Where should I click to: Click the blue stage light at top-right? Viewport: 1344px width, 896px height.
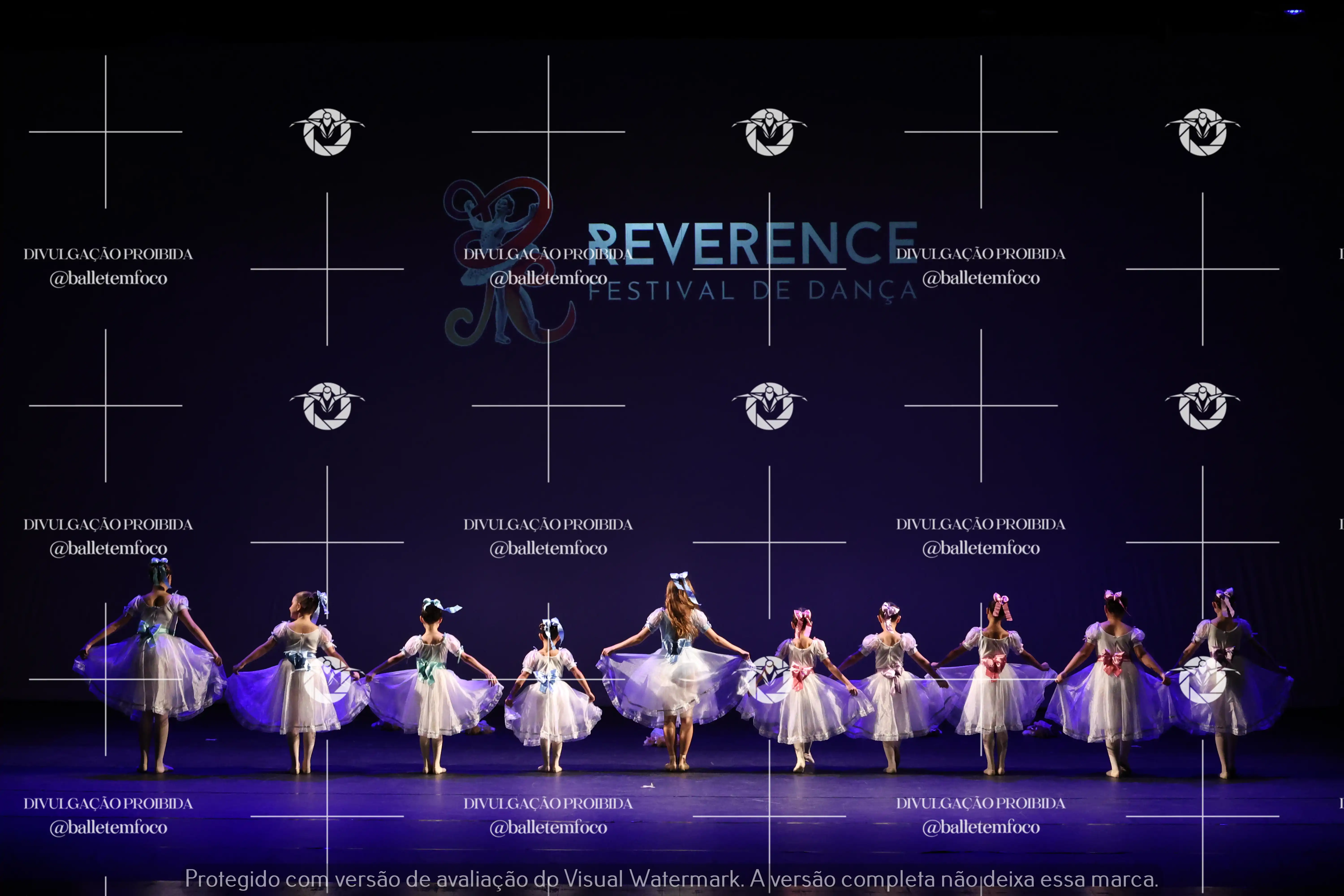click(1294, 11)
